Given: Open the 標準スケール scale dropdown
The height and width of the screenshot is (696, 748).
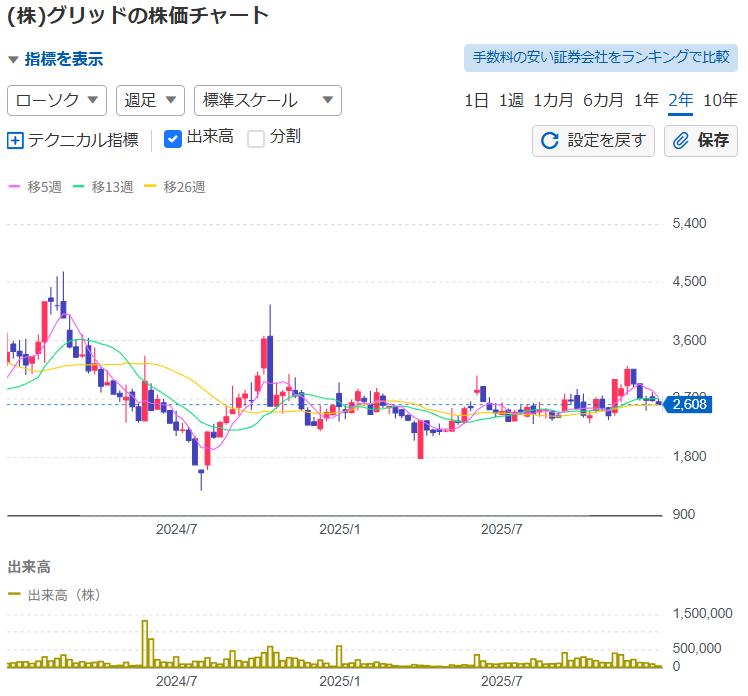Looking at the screenshot, I should 267,100.
